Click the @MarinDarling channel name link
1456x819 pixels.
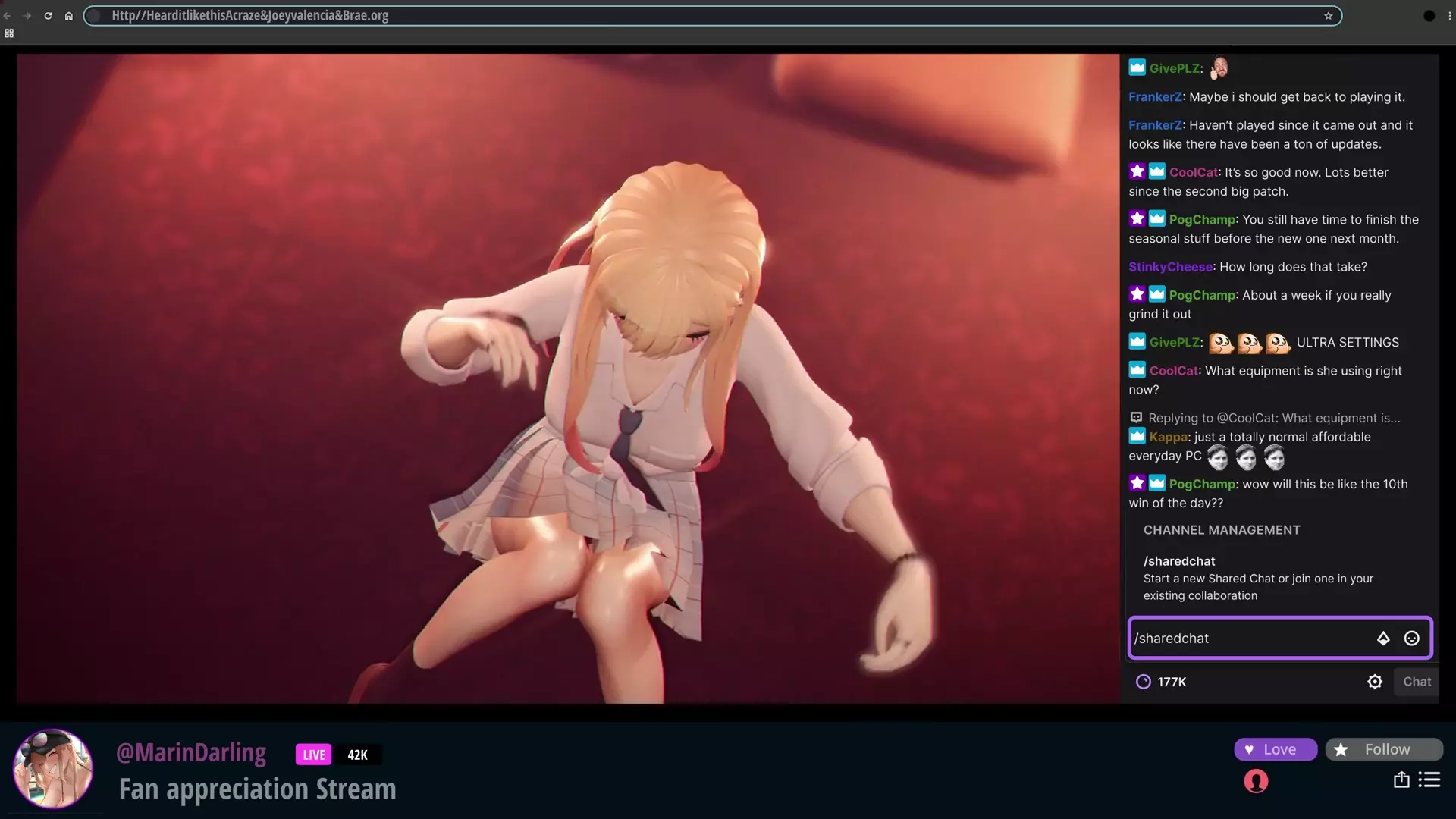(x=191, y=752)
